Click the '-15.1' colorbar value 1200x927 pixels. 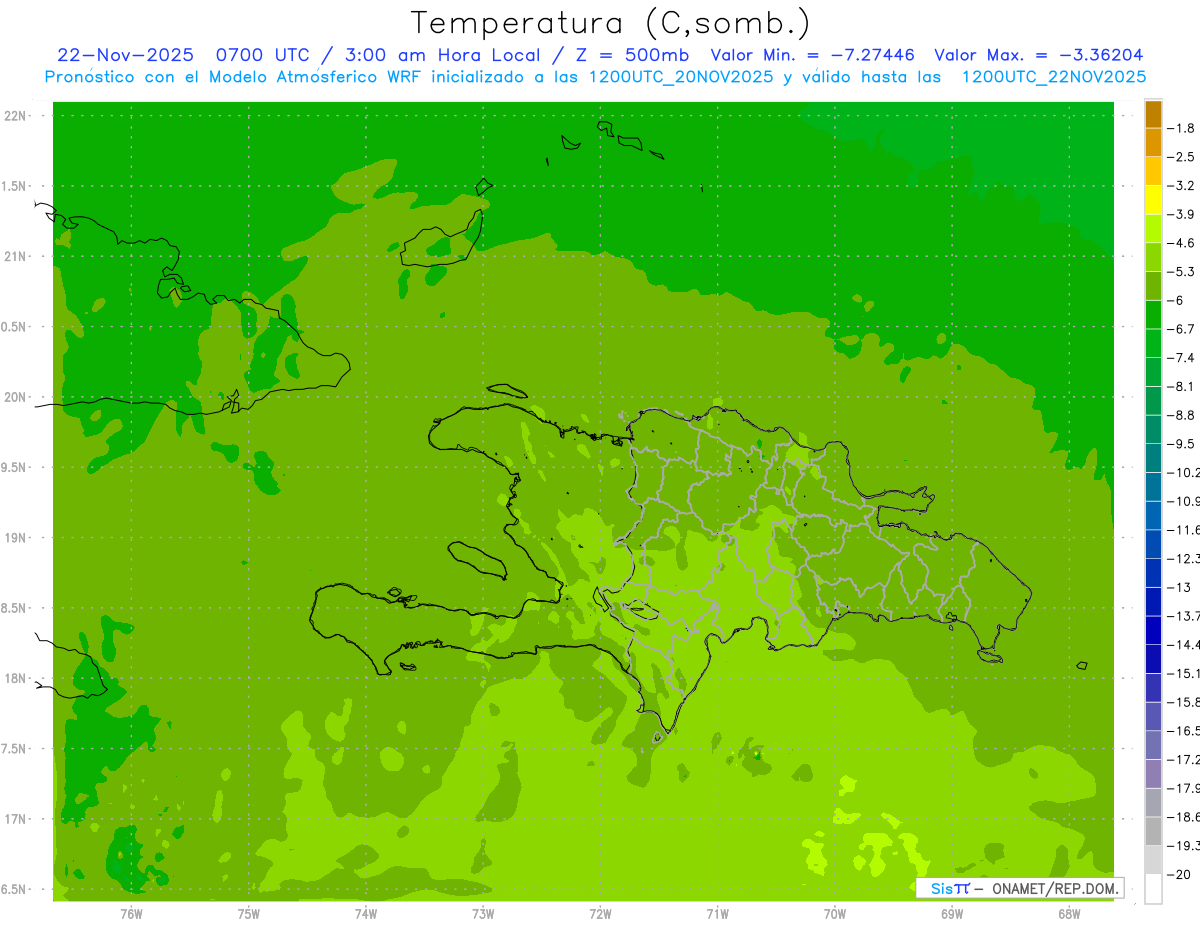[1184, 673]
